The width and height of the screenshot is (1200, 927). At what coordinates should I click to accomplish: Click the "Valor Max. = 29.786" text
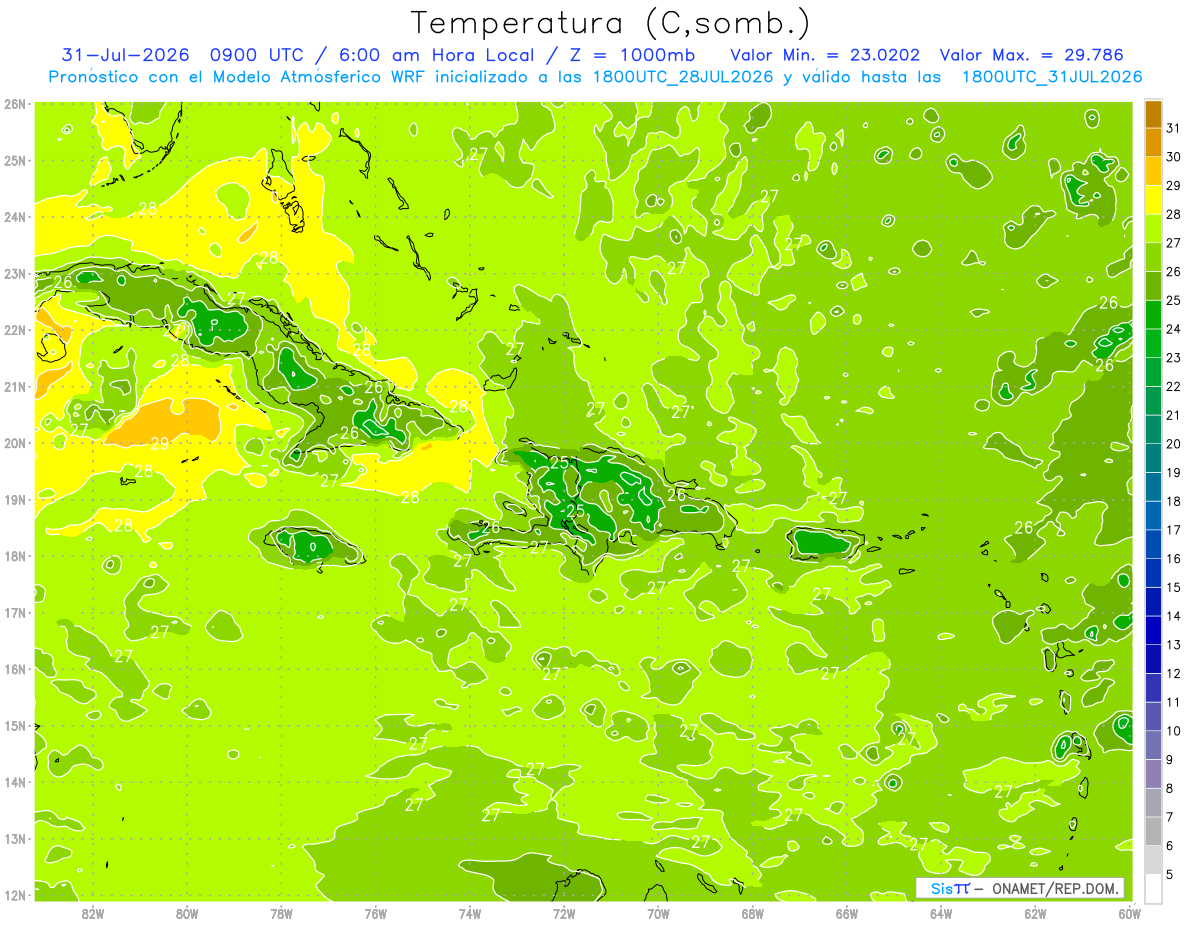coord(1031,55)
